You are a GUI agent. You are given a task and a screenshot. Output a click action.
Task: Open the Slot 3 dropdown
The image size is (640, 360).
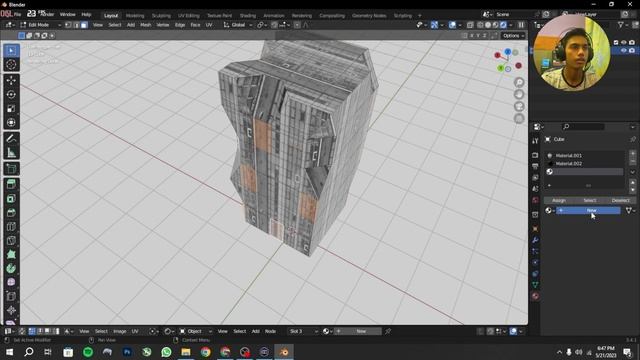[303, 331]
